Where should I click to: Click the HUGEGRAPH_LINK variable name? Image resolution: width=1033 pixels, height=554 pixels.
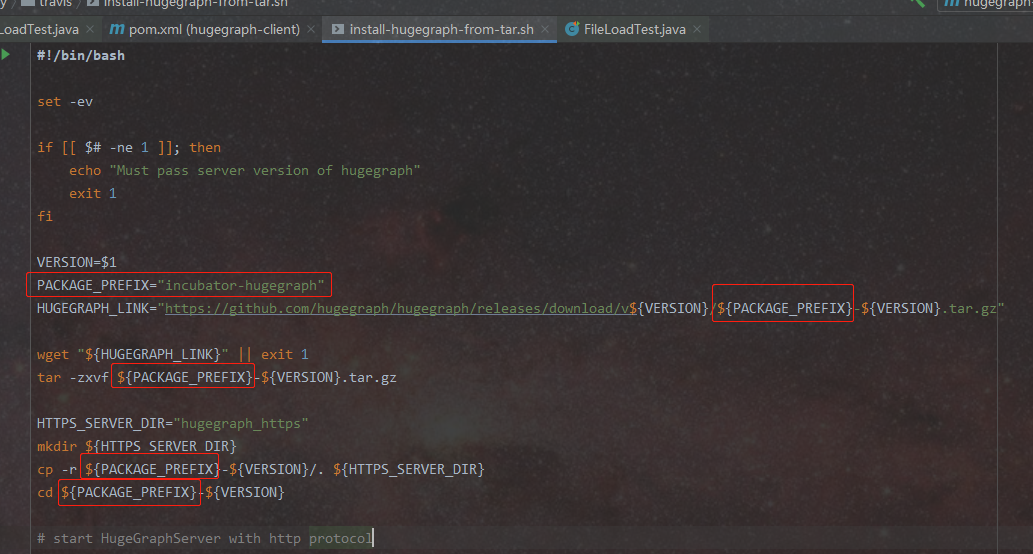(x=92, y=308)
